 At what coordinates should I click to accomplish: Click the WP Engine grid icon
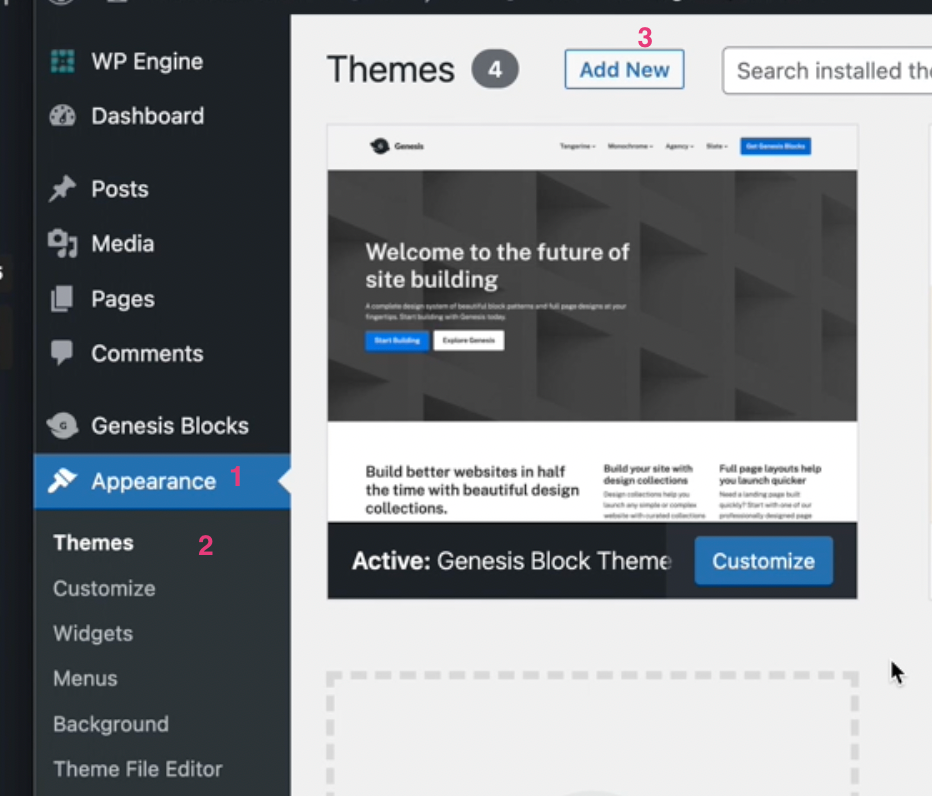coord(62,61)
